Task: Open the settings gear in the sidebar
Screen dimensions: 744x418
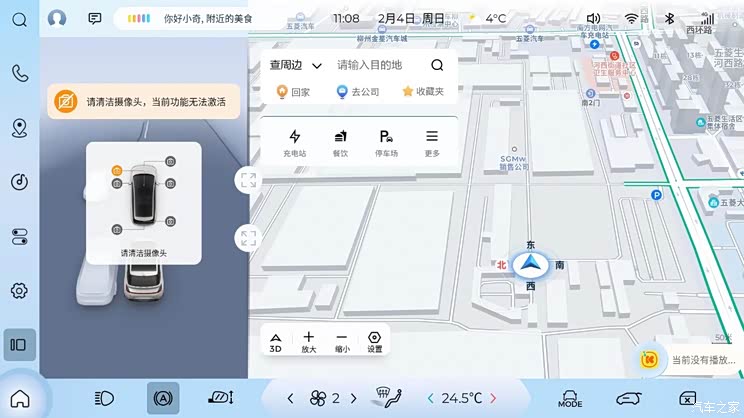Action: [19, 291]
